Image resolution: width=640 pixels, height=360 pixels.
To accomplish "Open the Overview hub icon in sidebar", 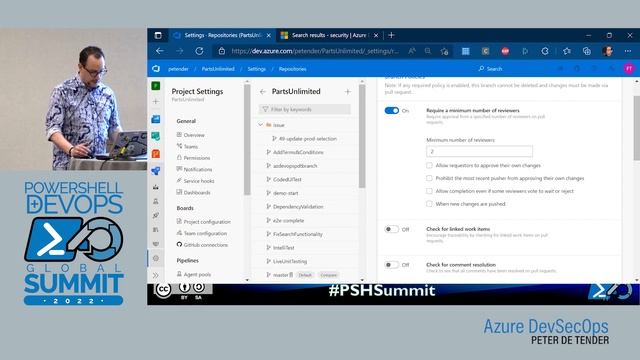I will pyautogui.click(x=156, y=119).
